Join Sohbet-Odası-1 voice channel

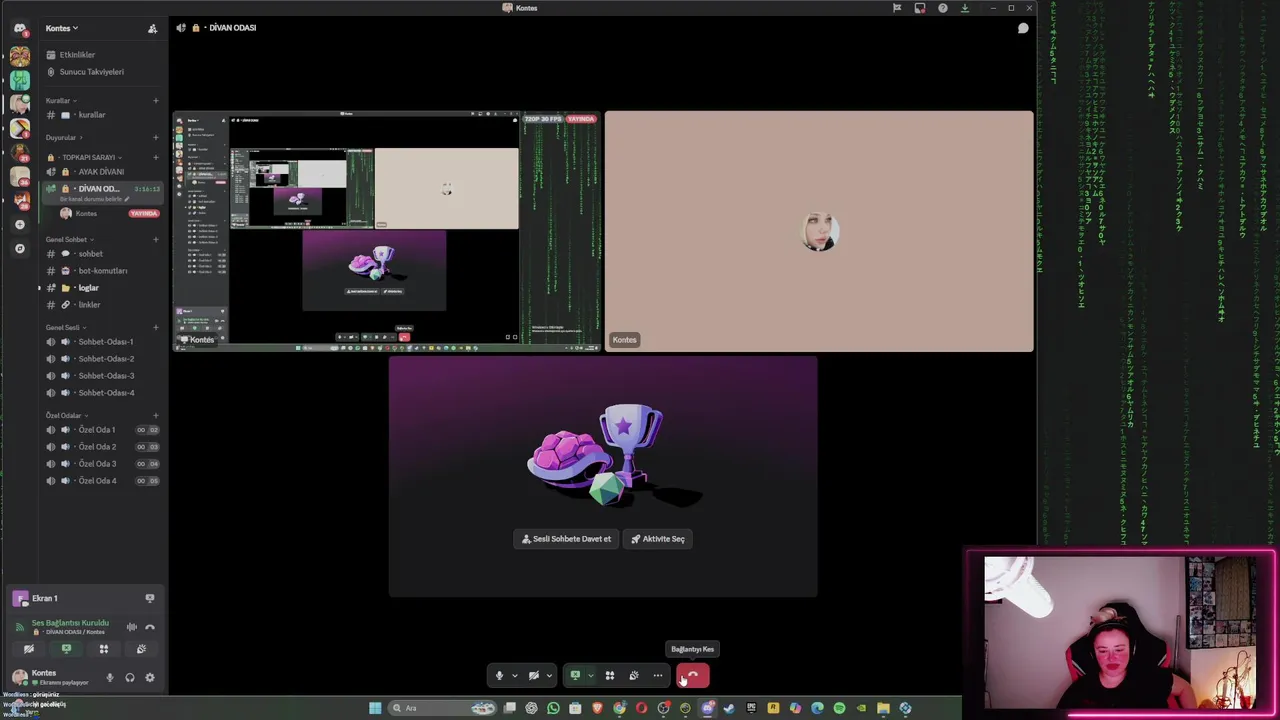[x=104, y=342]
